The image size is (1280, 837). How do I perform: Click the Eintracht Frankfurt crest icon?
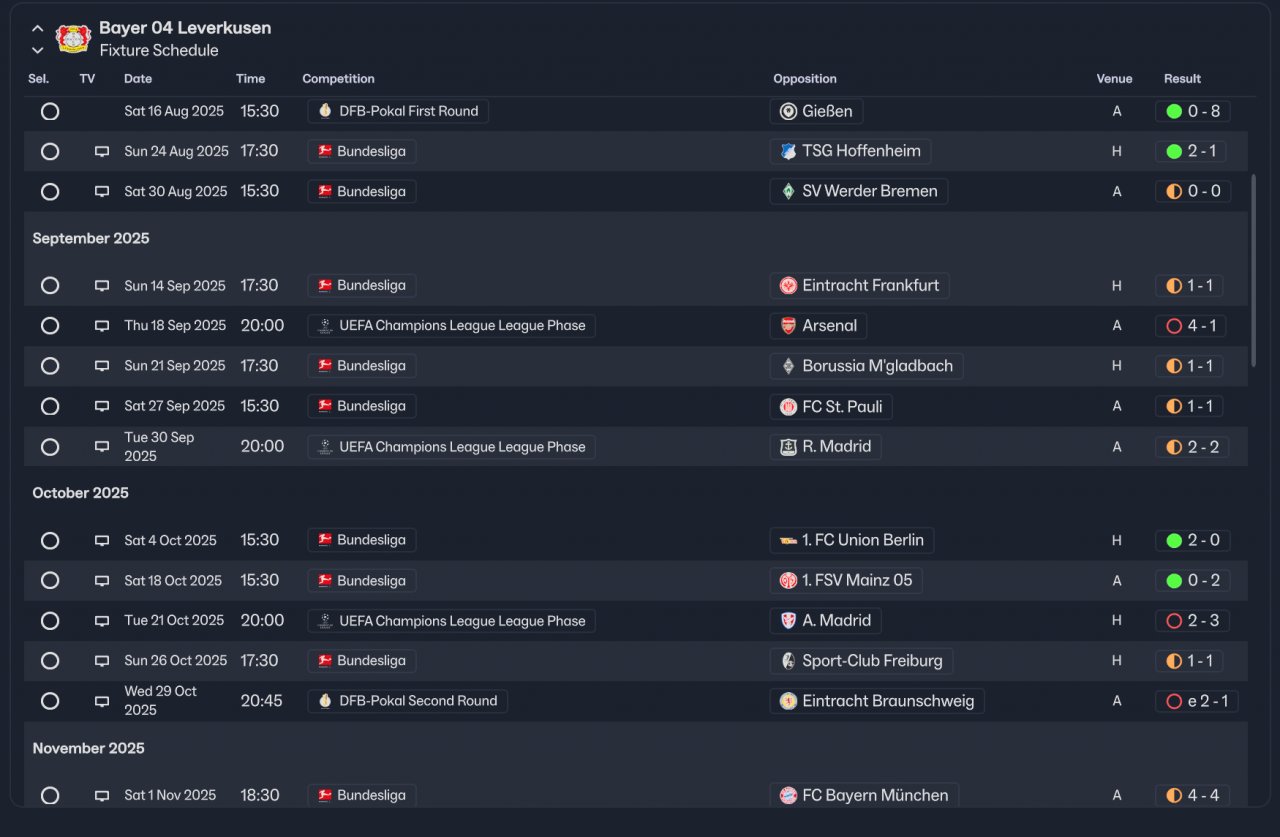788,286
